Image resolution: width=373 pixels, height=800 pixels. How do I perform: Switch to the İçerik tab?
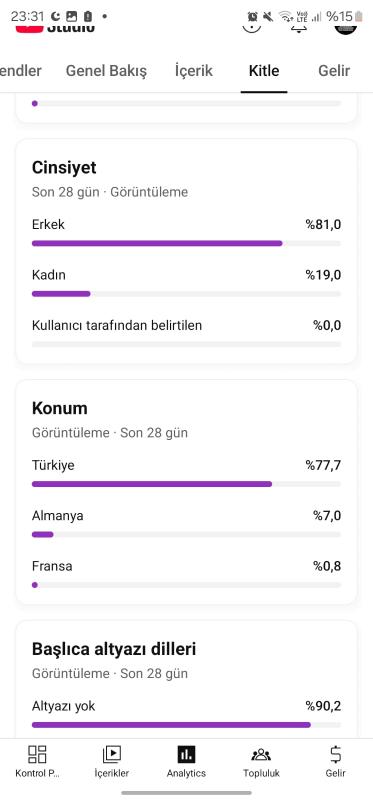click(x=194, y=71)
